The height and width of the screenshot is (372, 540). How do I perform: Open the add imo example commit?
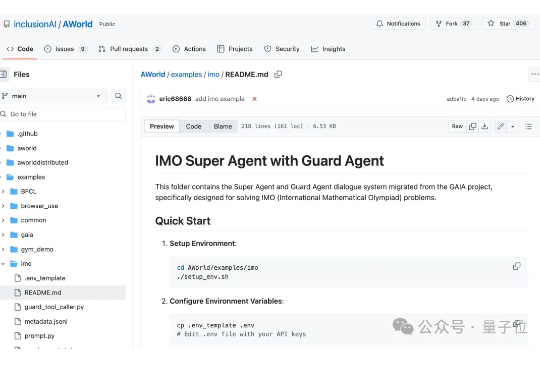[x=220, y=99]
